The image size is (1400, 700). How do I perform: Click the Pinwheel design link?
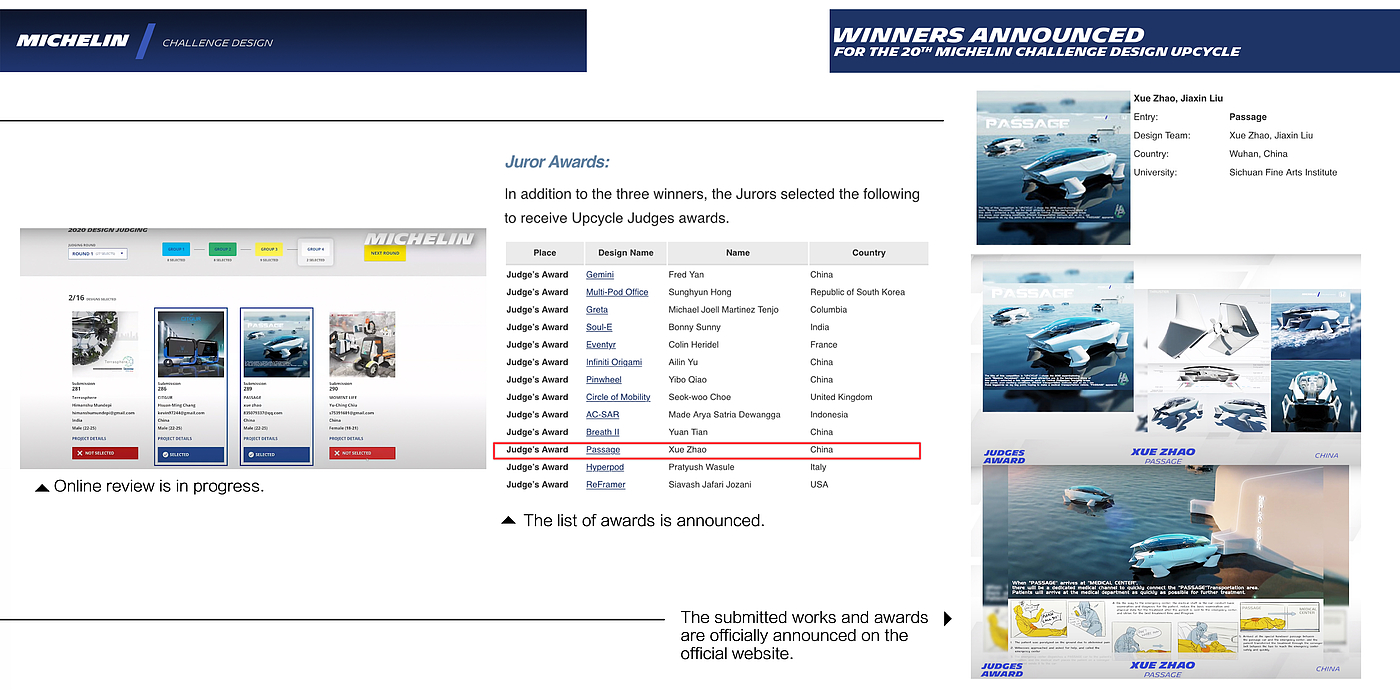(x=604, y=380)
